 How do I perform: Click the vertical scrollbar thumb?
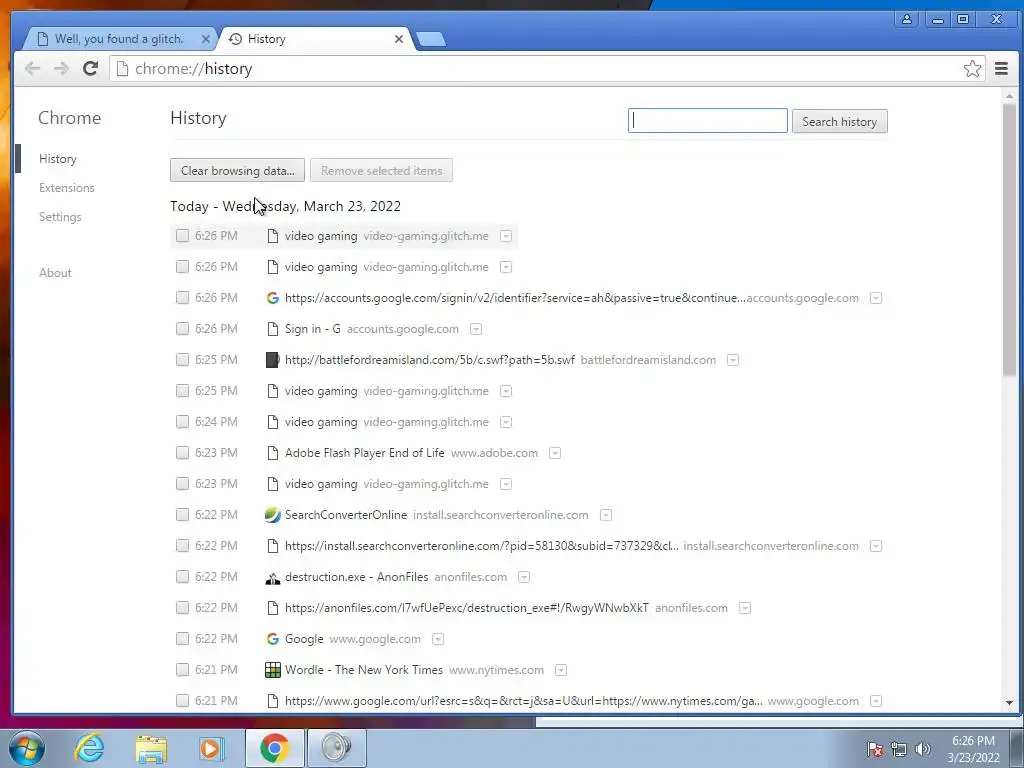1010,240
